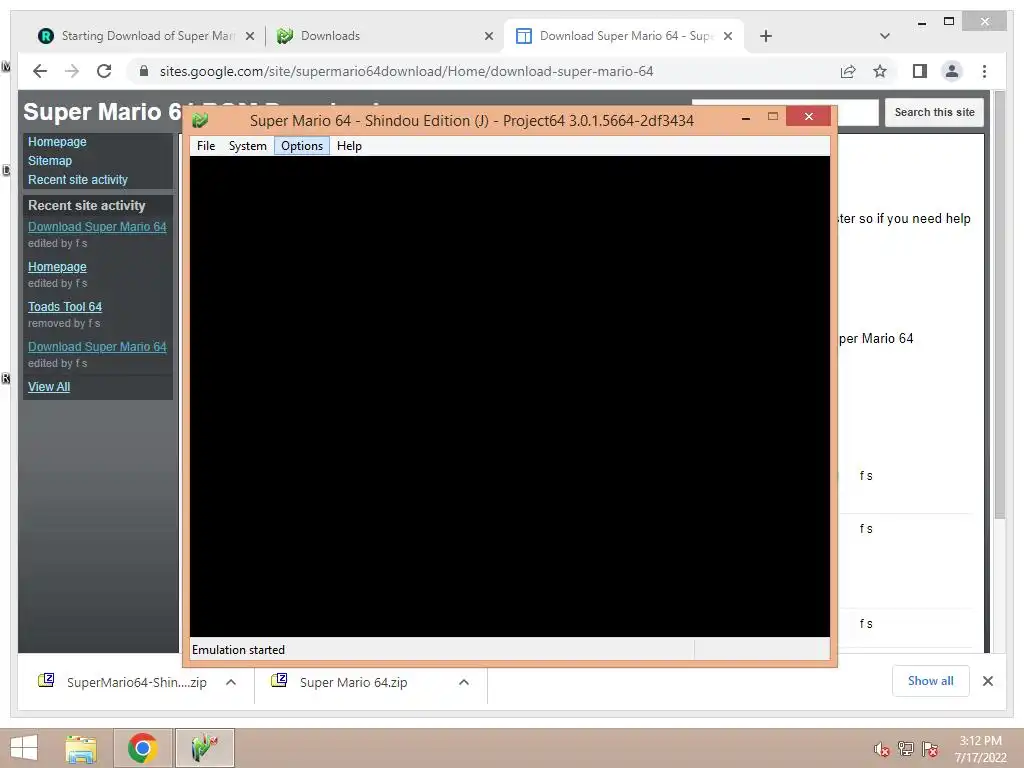
Task: Open the last Download Super Mario 64 activity link
Action: [x=97, y=347]
